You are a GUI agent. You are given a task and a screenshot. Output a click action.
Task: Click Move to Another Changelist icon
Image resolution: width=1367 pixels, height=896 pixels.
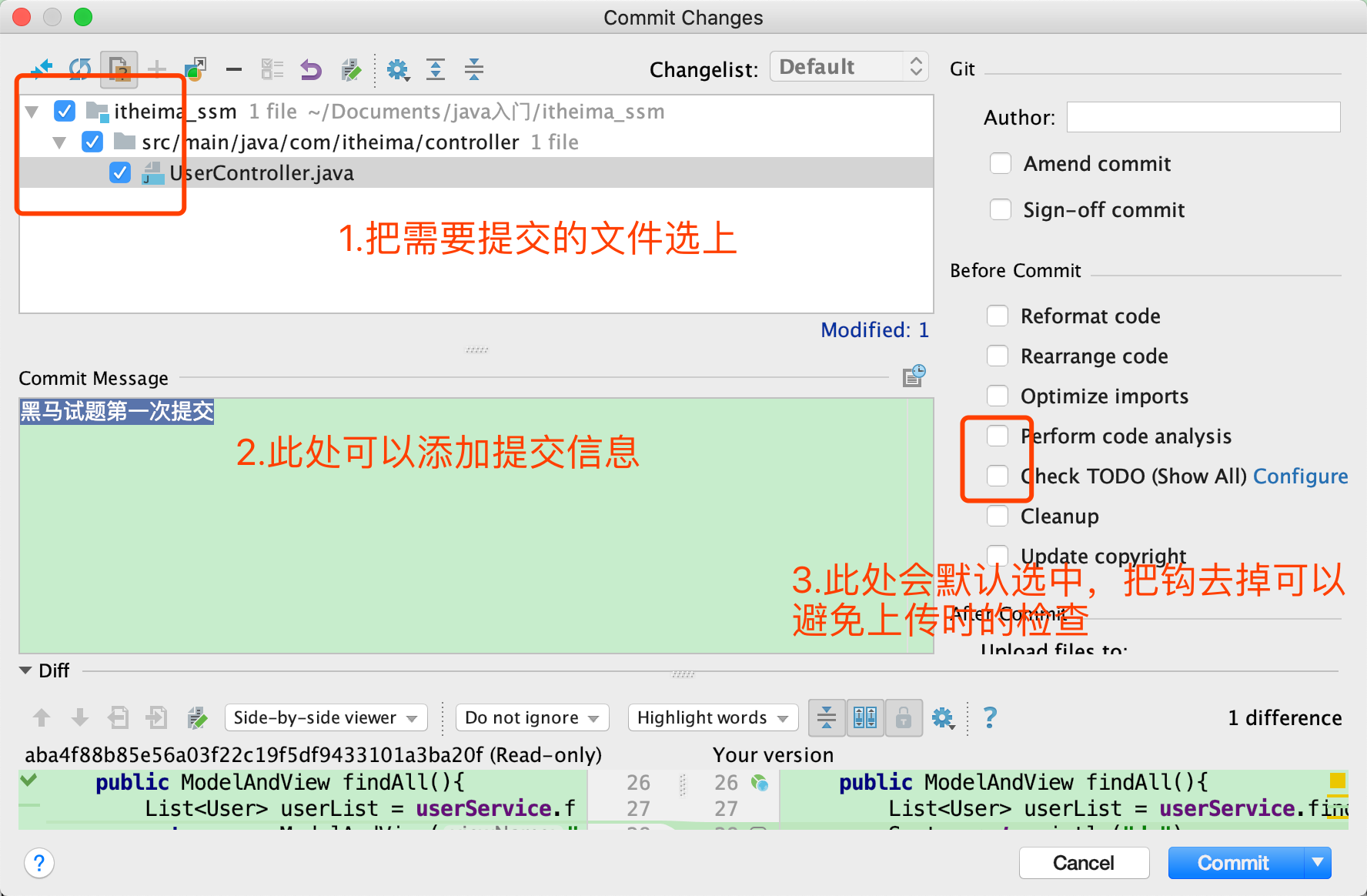click(x=196, y=69)
